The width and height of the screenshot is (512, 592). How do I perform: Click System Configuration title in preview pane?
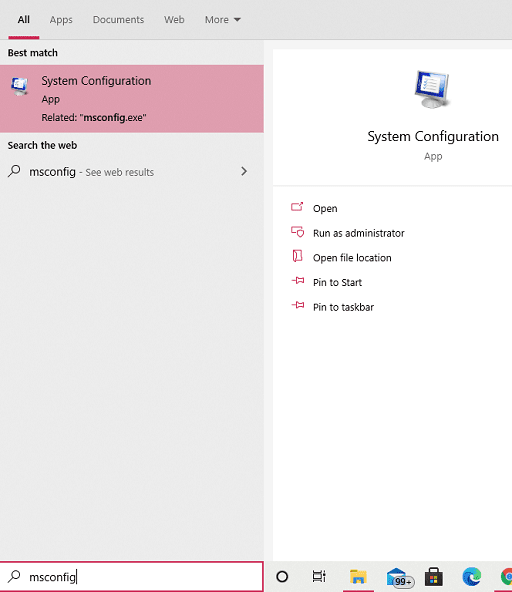pos(433,137)
